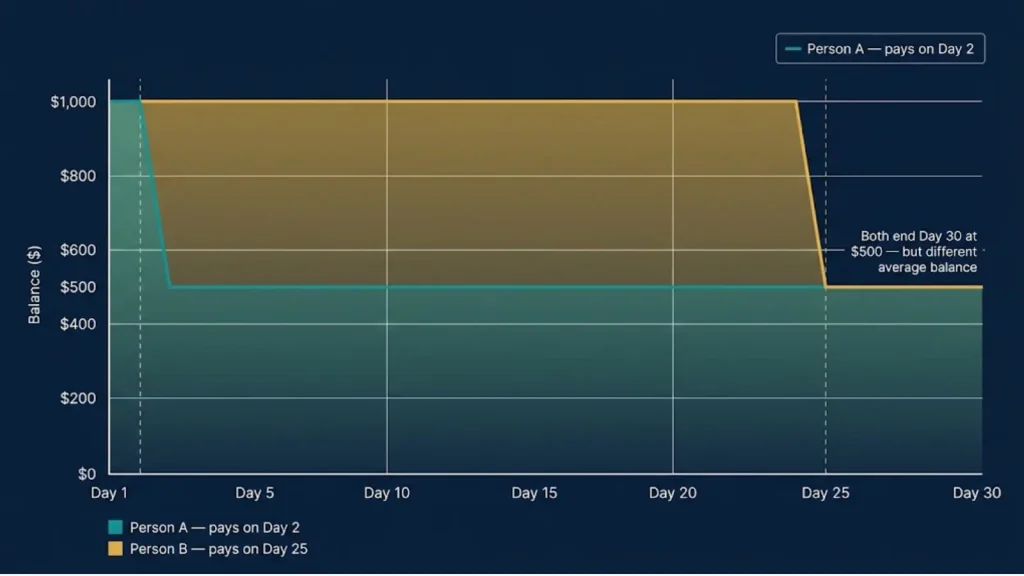
Task: Click the teal Person A legend swatch
Action: pyautogui.click(x=115, y=528)
